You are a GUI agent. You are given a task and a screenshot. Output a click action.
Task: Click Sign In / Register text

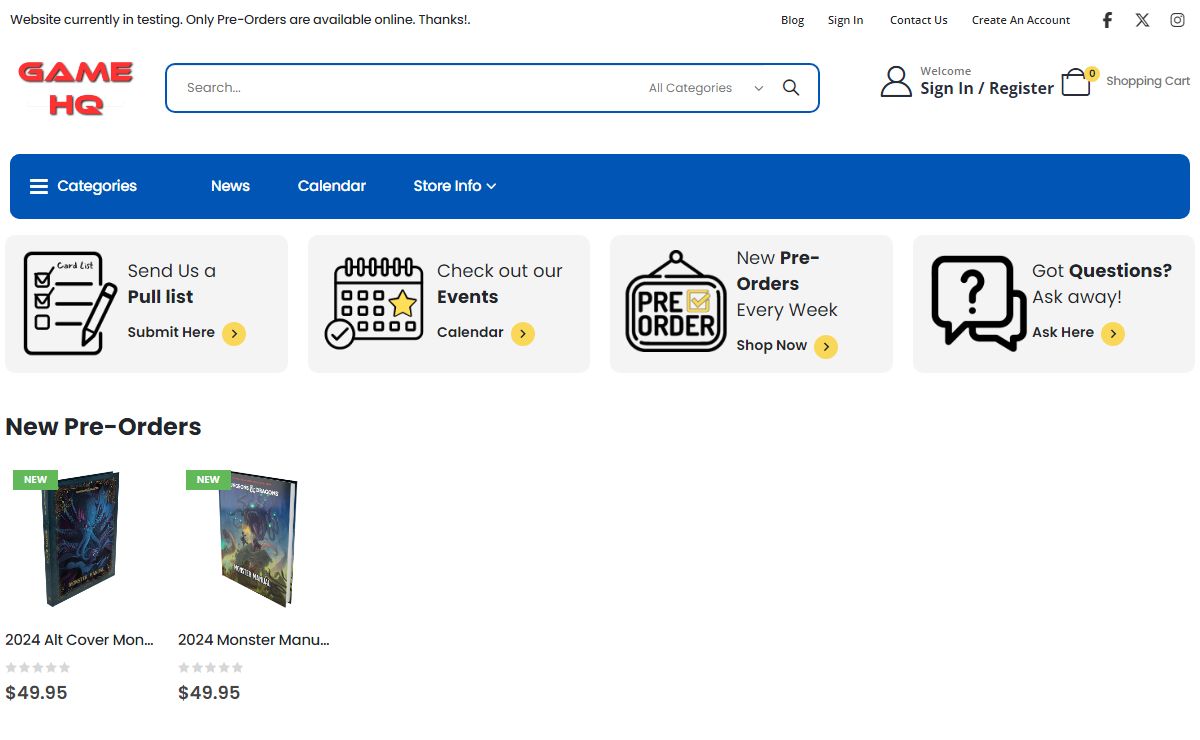[x=987, y=88]
